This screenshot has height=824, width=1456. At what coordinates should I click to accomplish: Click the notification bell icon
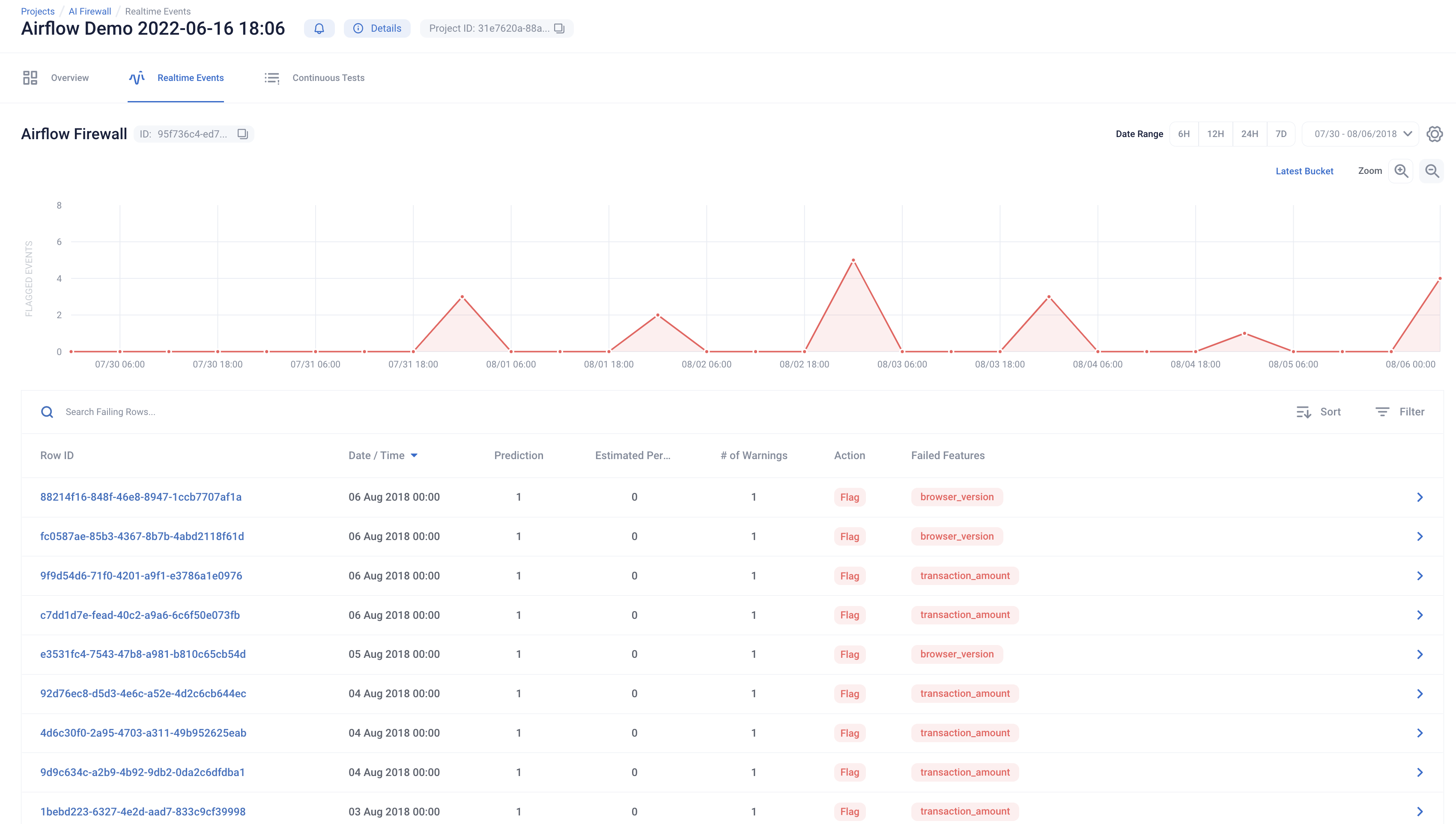coord(319,28)
